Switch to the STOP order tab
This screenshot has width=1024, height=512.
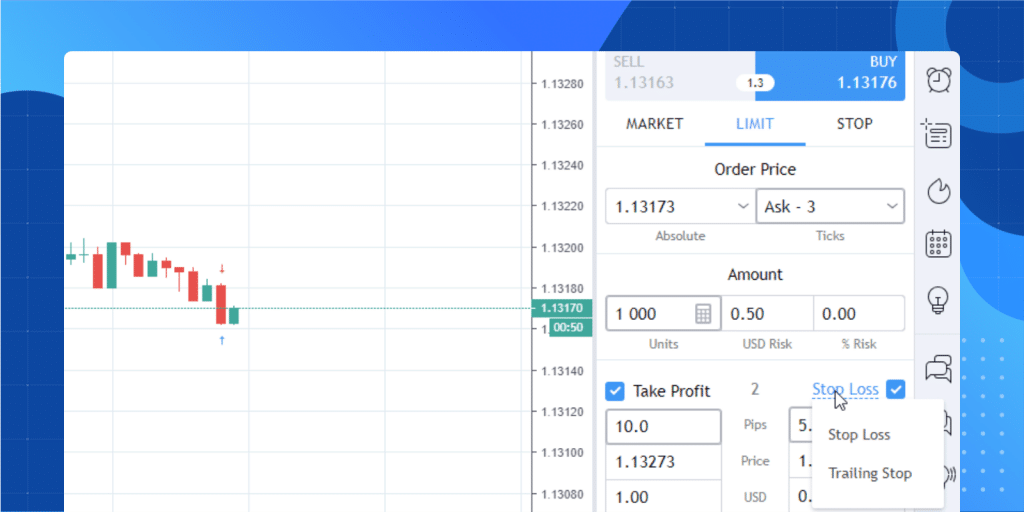(854, 124)
